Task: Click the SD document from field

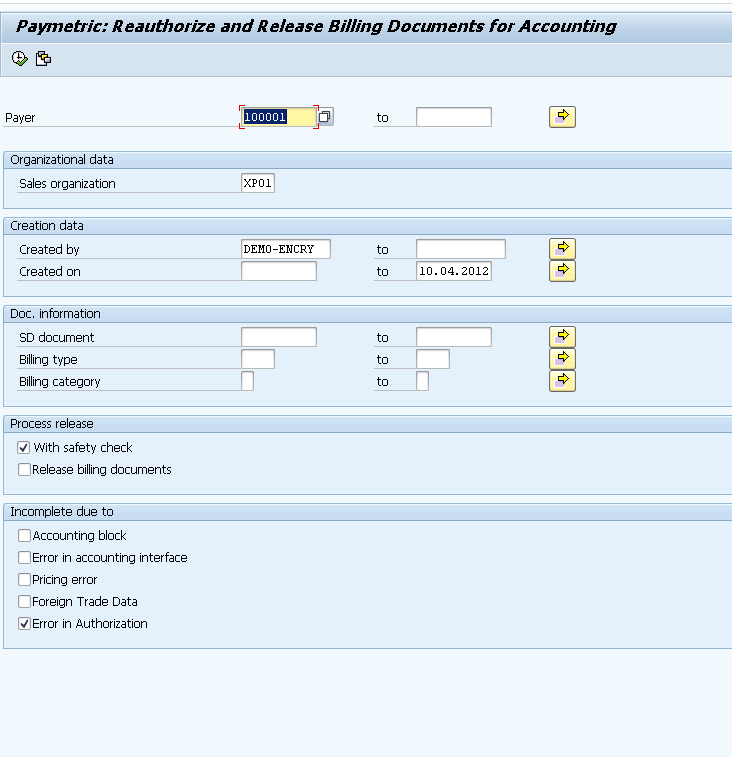Action: coord(279,337)
